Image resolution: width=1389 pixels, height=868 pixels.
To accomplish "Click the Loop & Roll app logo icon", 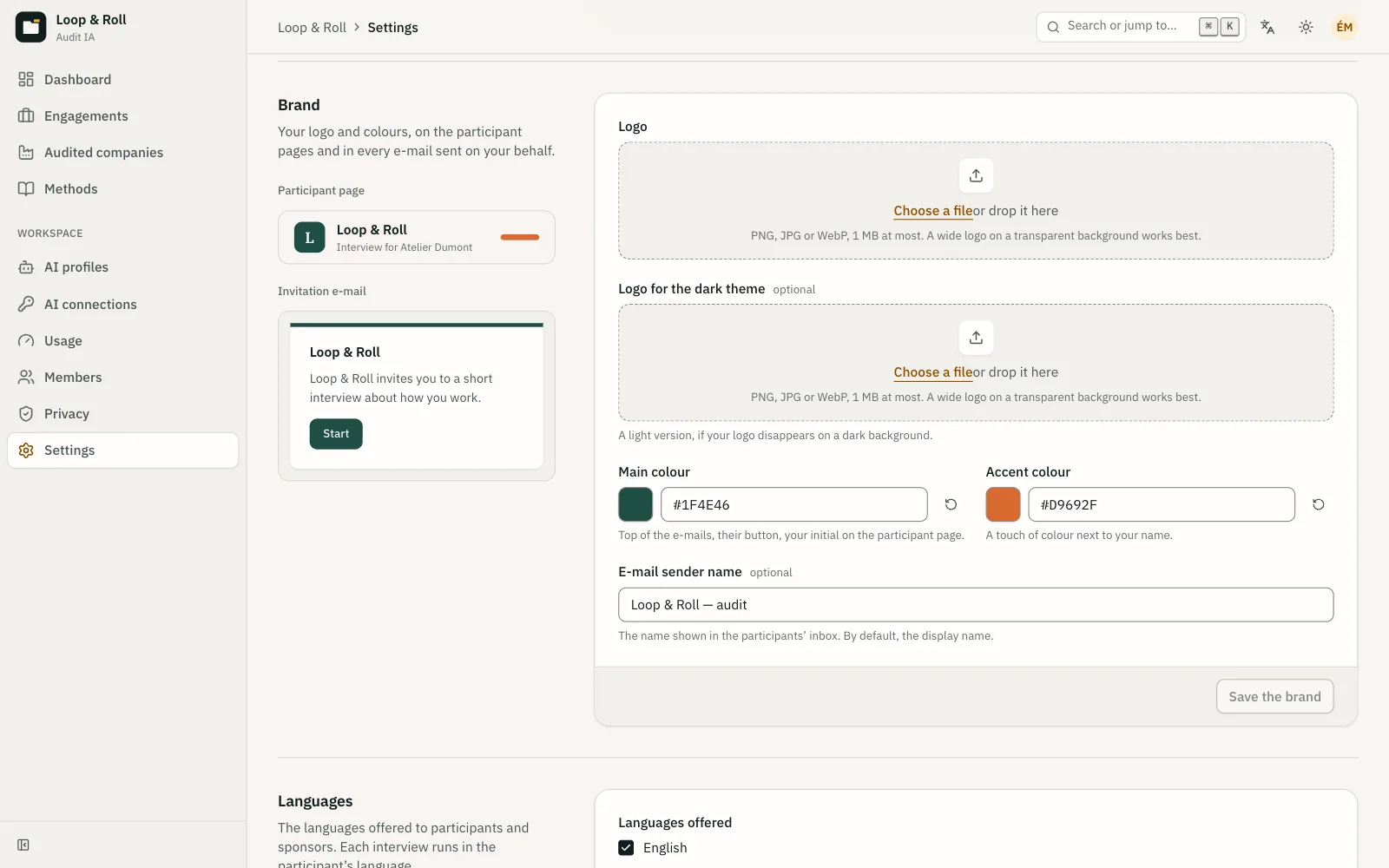I will point(30,27).
